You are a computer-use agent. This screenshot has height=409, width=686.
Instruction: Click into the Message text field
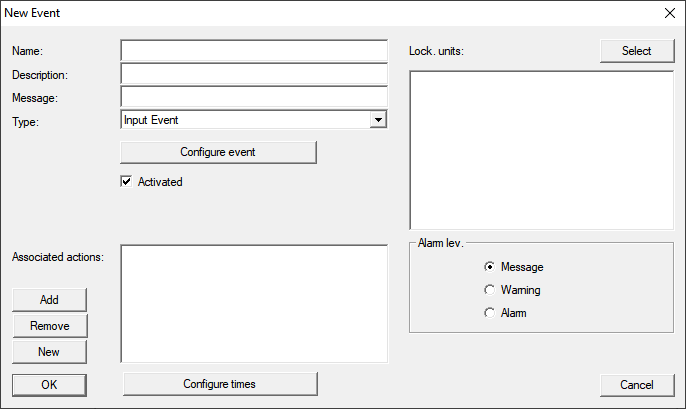coord(253,97)
